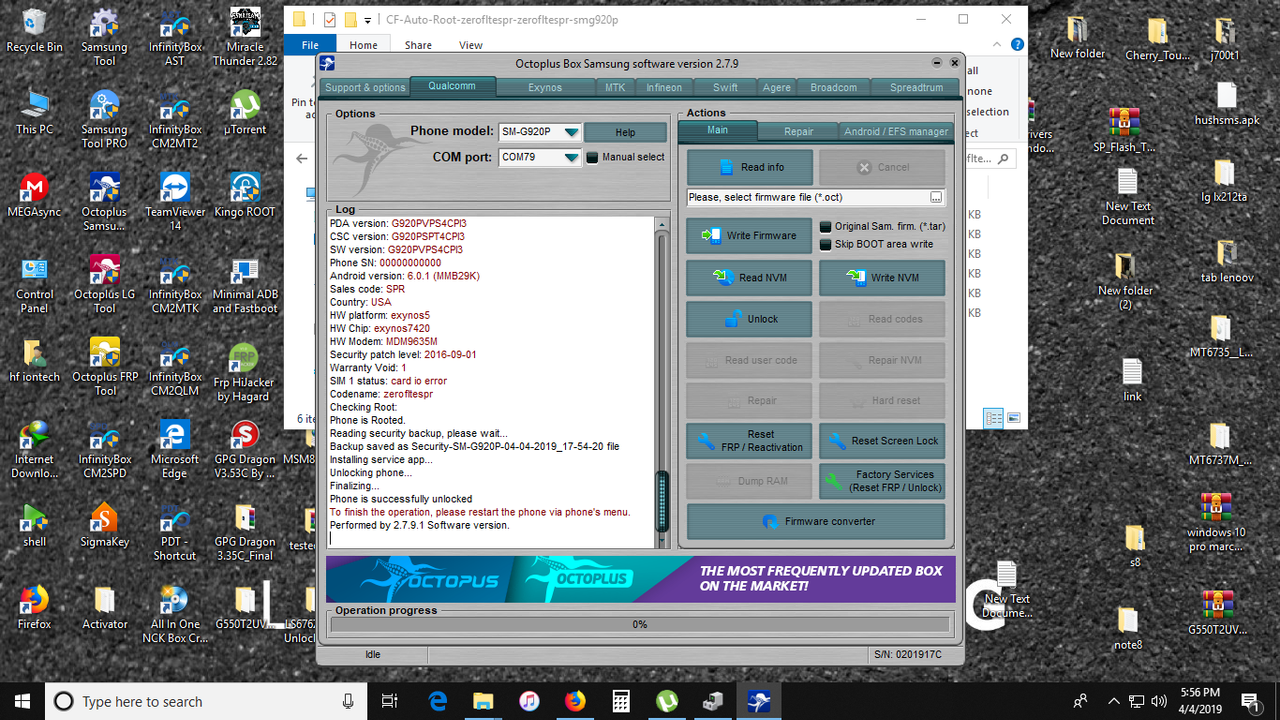Click Reset FRP / Reactivation button

pyautogui.click(x=749, y=441)
